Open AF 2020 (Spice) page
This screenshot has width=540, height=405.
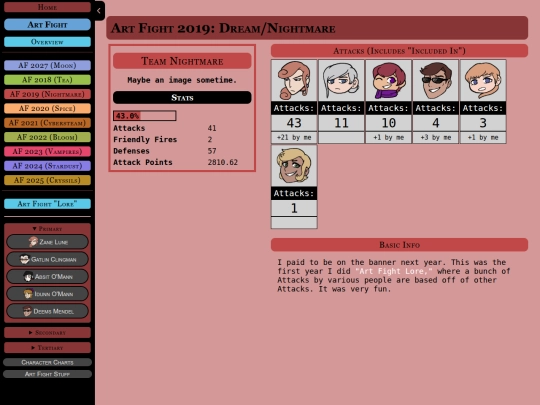48,108
